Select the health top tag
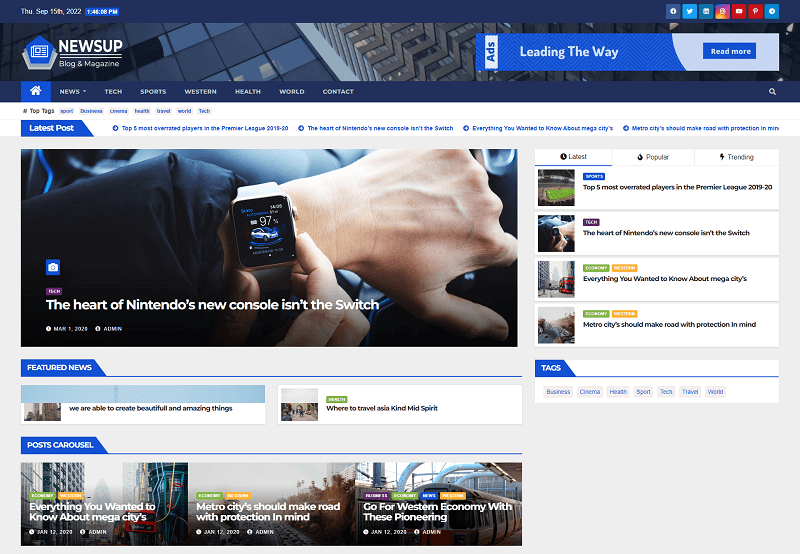The height and width of the screenshot is (554, 800). tap(142, 111)
